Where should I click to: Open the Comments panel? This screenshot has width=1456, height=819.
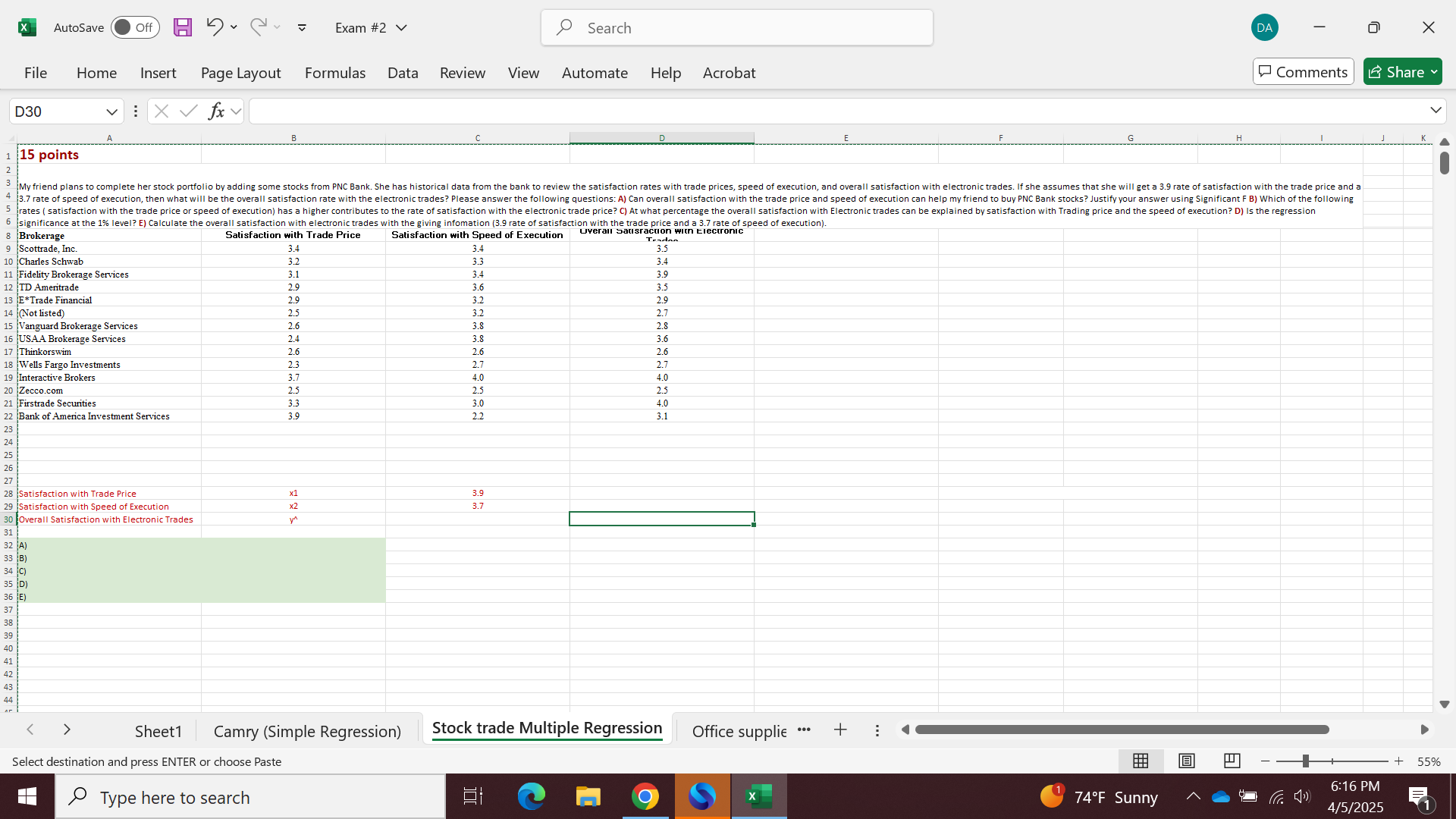click(x=1303, y=71)
